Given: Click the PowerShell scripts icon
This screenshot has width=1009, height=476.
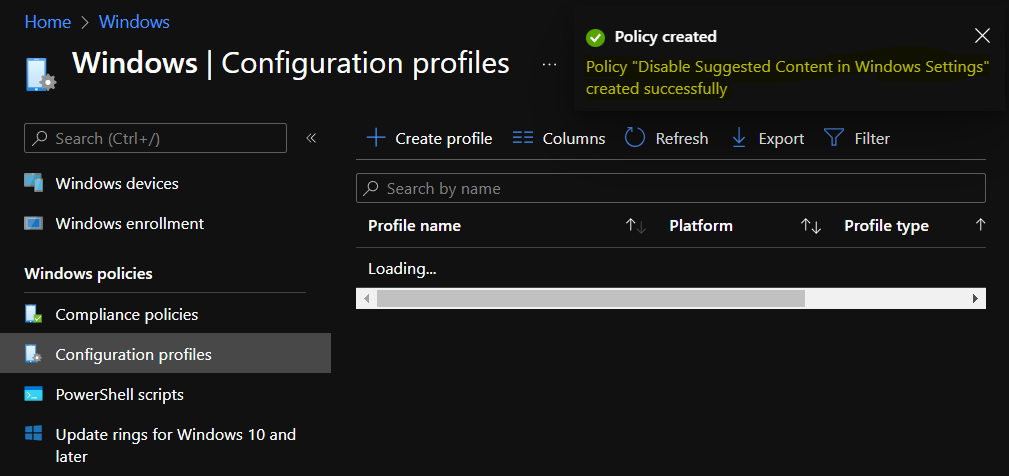Looking at the screenshot, I should 33,394.
